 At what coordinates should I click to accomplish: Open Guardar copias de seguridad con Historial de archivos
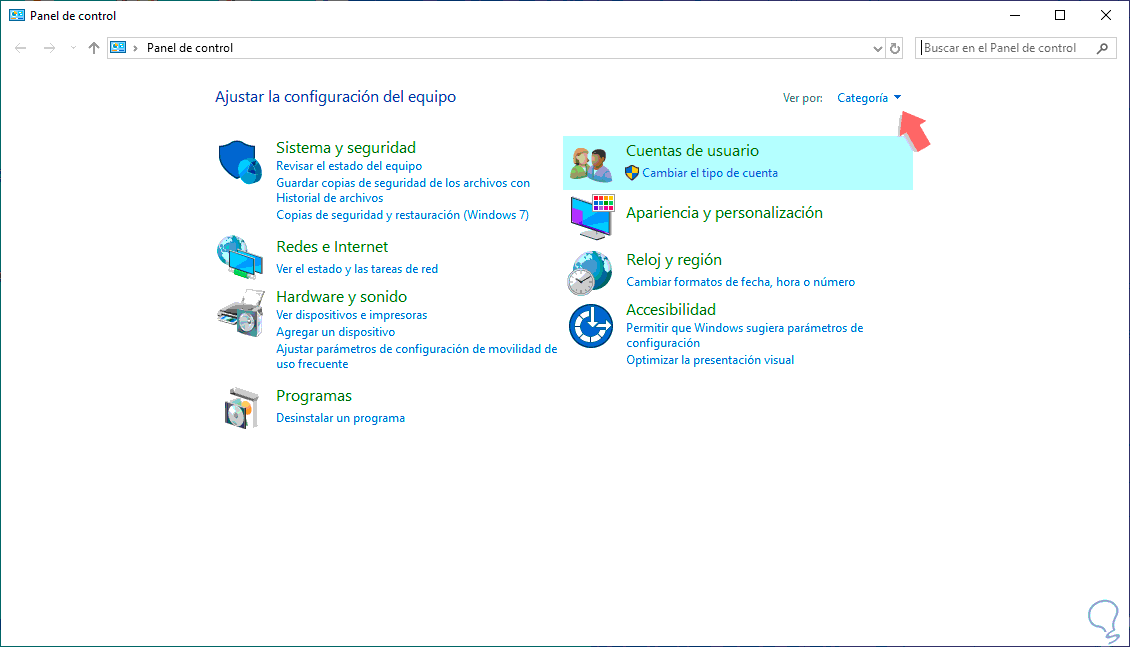[x=403, y=190]
